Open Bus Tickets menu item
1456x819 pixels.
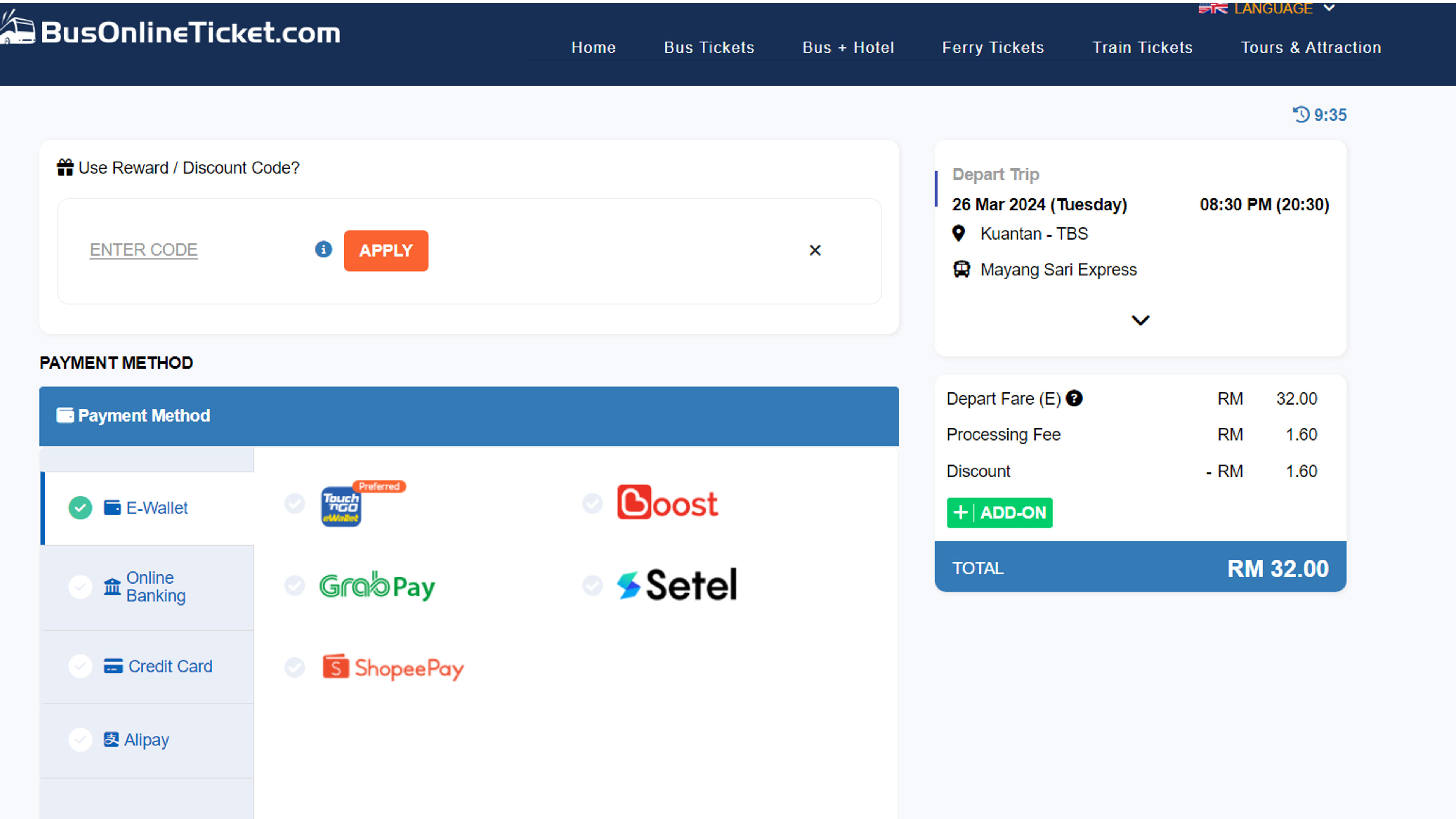(x=709, y=47)
